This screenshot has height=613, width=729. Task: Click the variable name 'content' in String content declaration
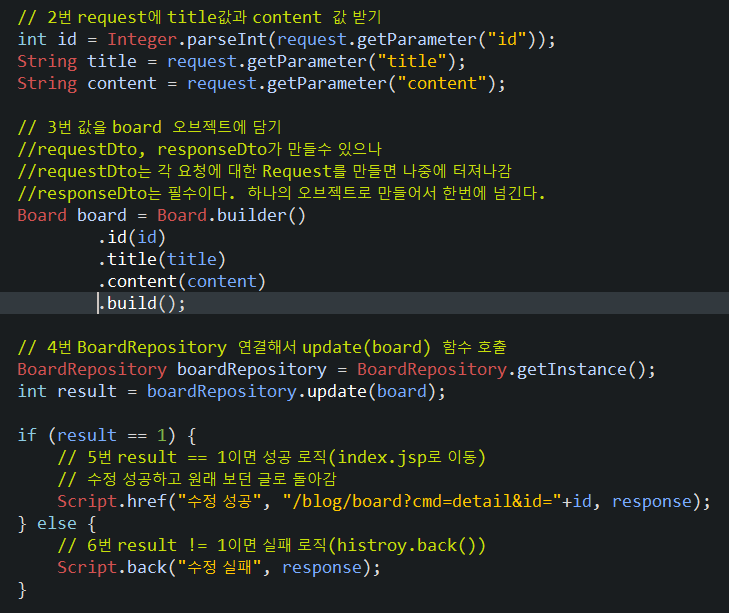pos(122,84)
